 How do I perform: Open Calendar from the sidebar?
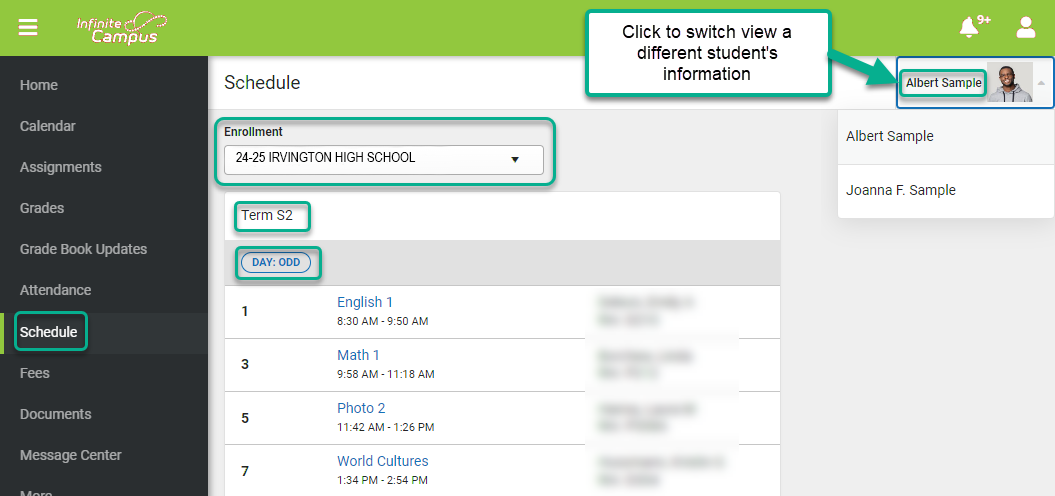tap(48, 127)
